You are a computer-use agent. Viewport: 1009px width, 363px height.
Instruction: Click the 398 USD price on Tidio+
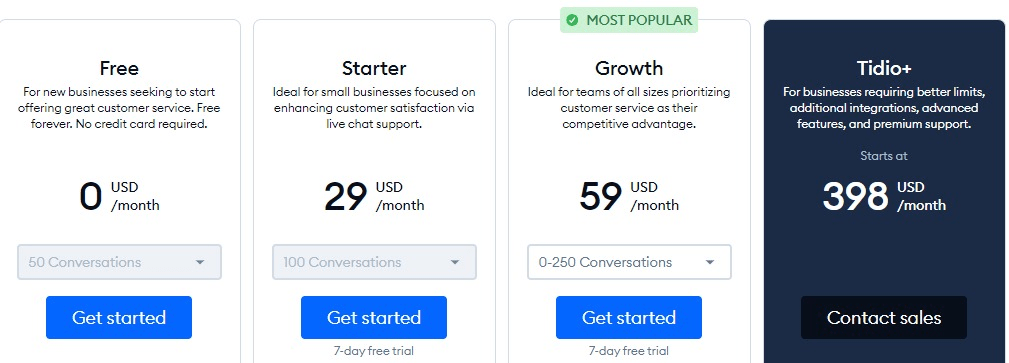pyautogui.click(x=884, y=196)
